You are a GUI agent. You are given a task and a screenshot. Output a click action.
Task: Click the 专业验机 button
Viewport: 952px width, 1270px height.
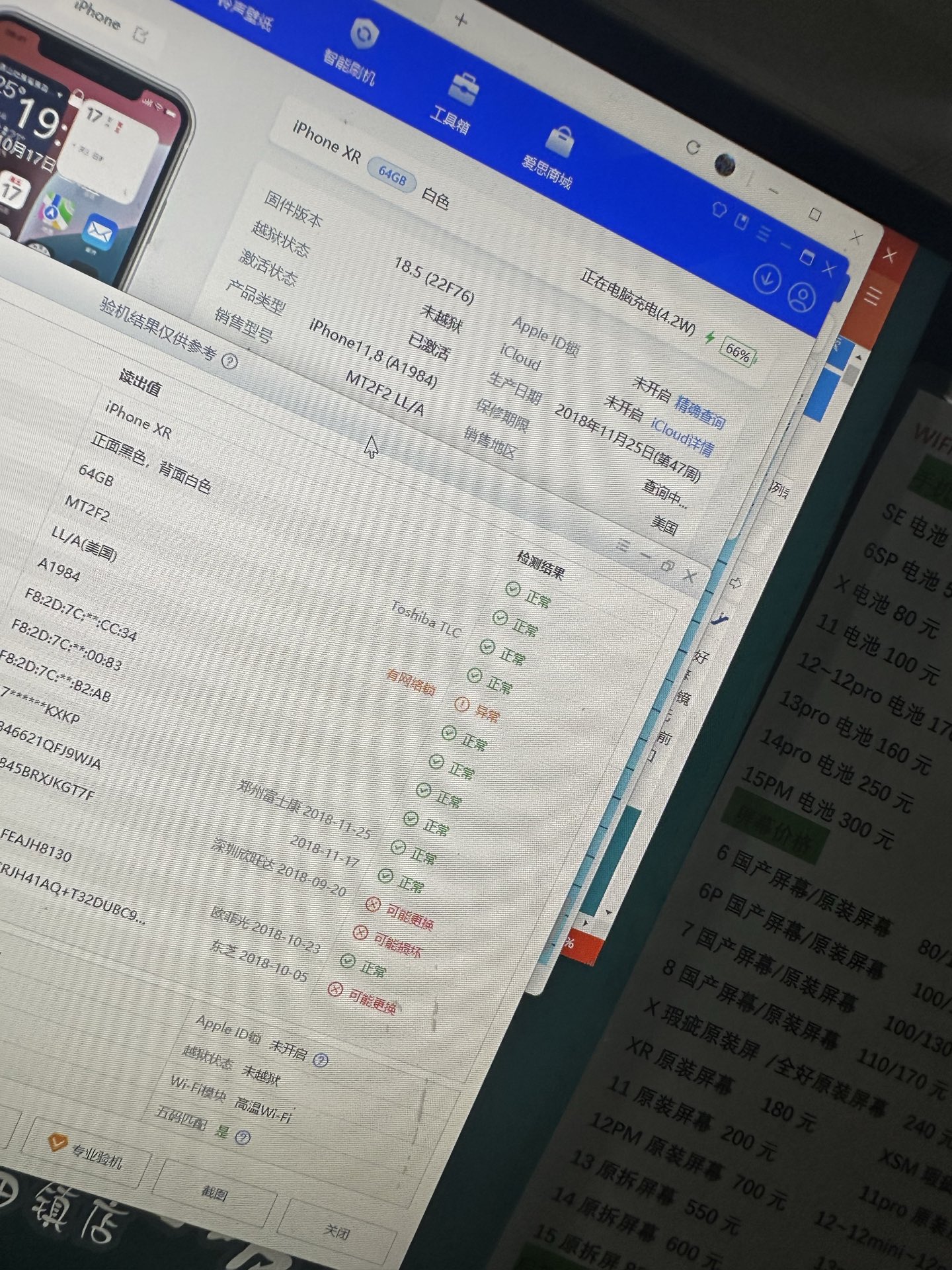[86, 1154]
